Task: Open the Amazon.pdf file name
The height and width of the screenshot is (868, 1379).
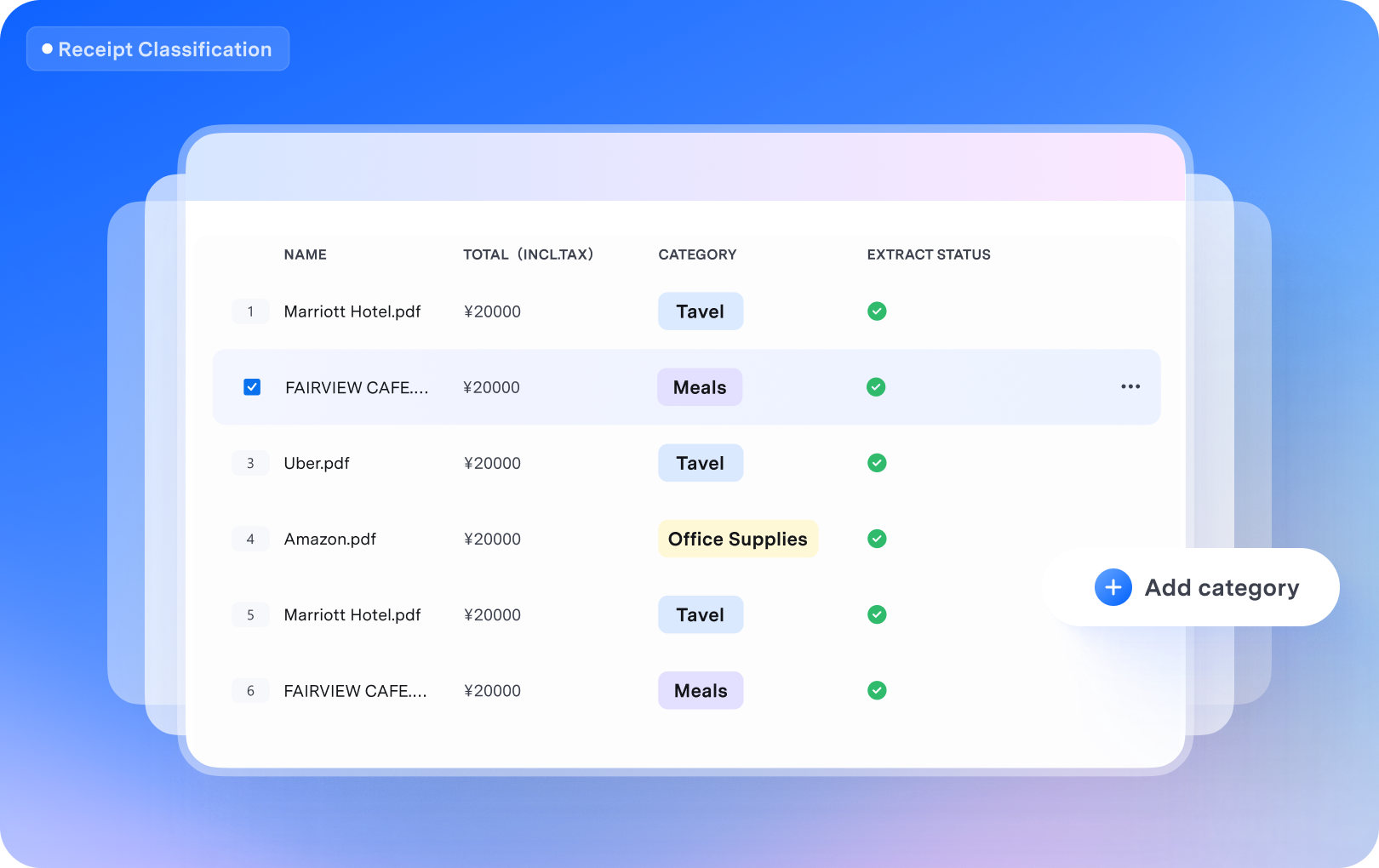Action: tap(330, 539)
